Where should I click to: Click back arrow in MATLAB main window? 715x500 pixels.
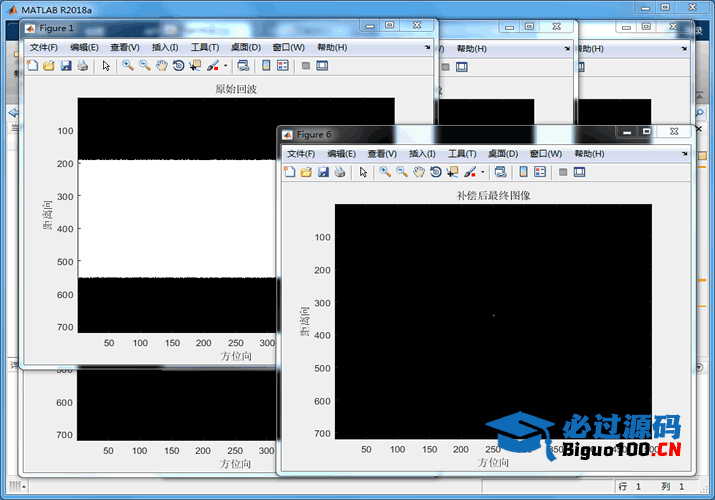pyautogui.click(x=13, y=113)
